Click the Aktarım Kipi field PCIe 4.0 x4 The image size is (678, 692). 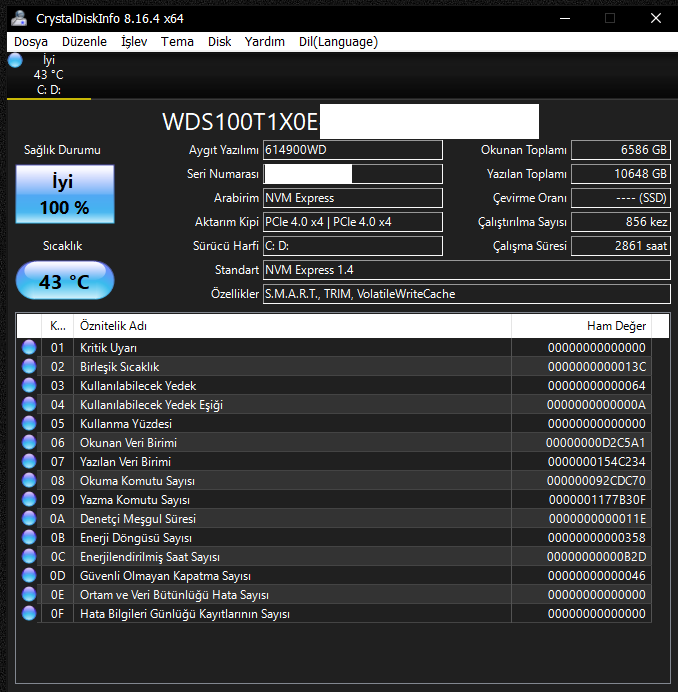[353, 222]
